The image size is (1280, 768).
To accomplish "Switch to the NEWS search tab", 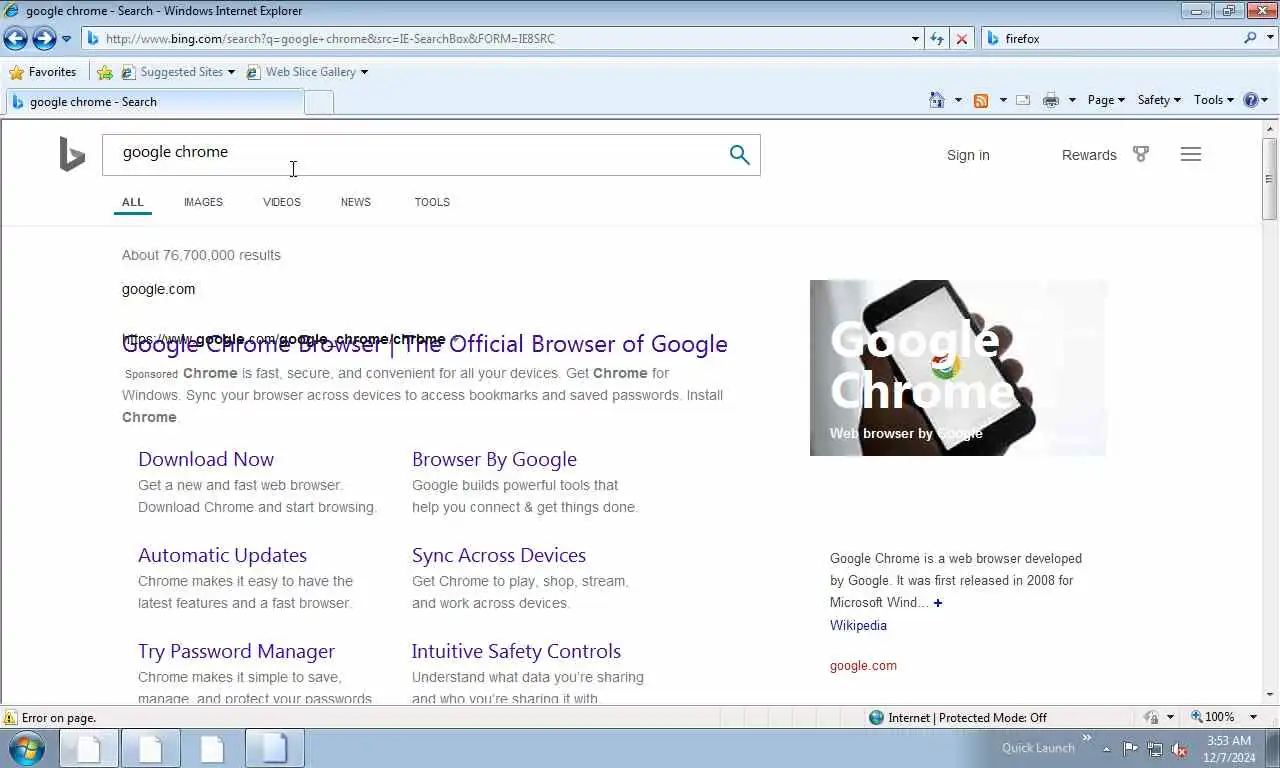I will (x=355, y=202).
